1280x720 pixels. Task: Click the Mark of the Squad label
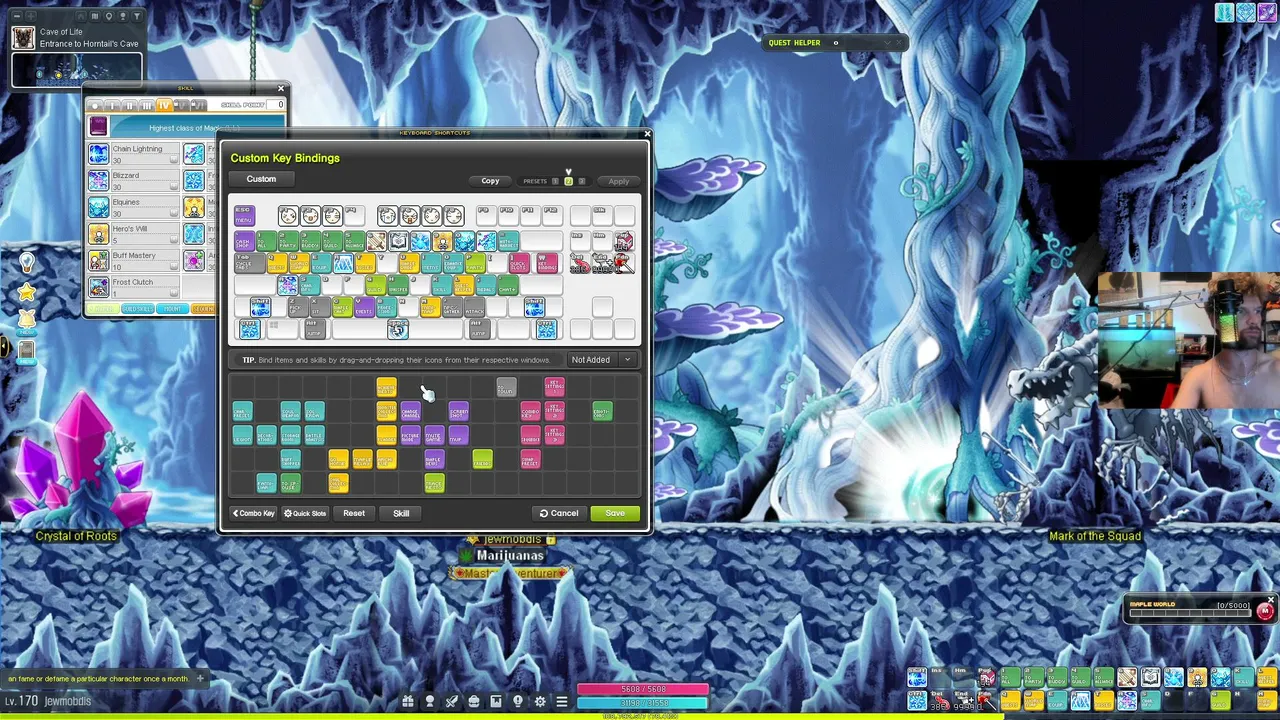(1095, 536)
